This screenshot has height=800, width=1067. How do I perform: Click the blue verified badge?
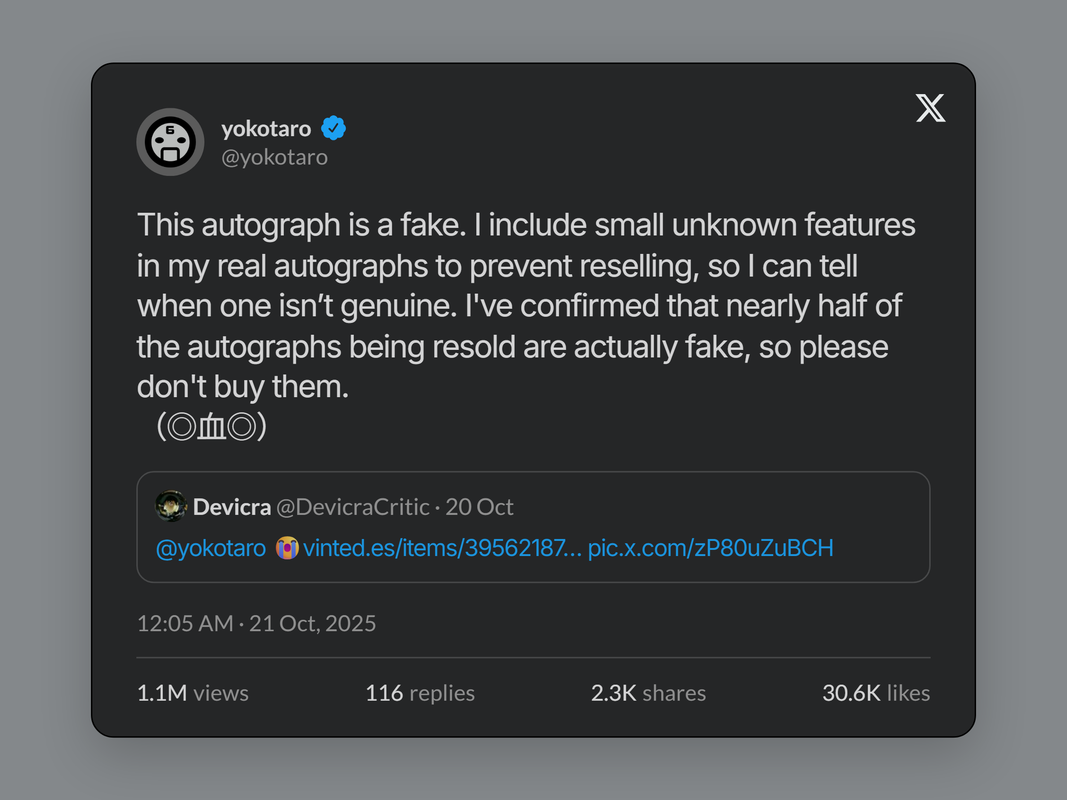(x=333, y=128)
